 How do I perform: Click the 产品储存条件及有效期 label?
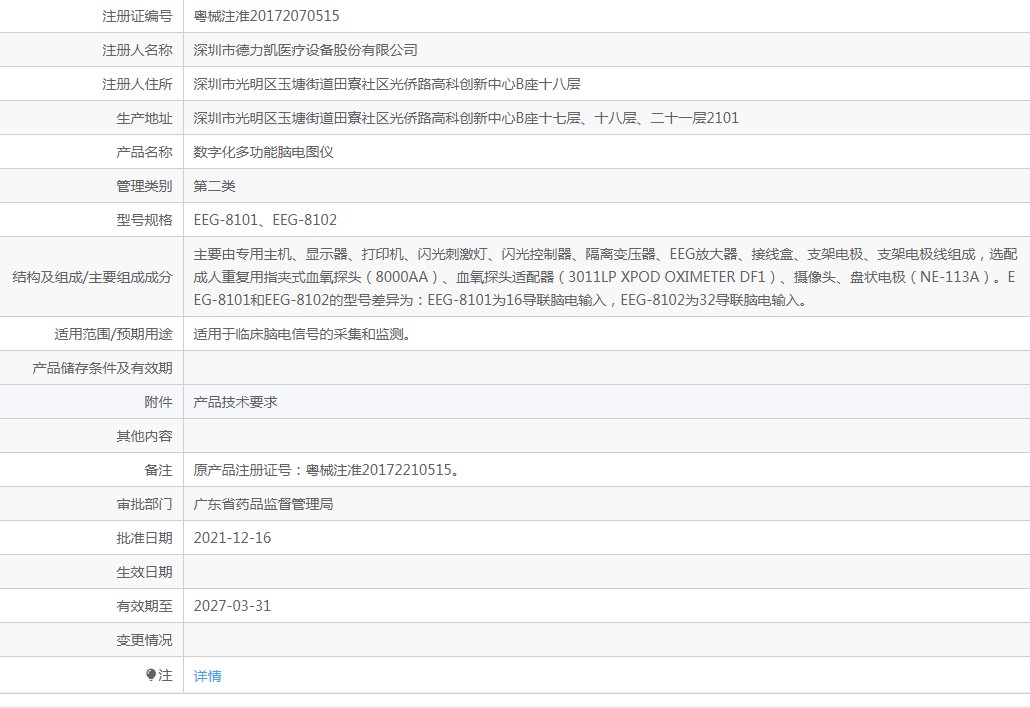pyautogui.click(x=102, y=368)
